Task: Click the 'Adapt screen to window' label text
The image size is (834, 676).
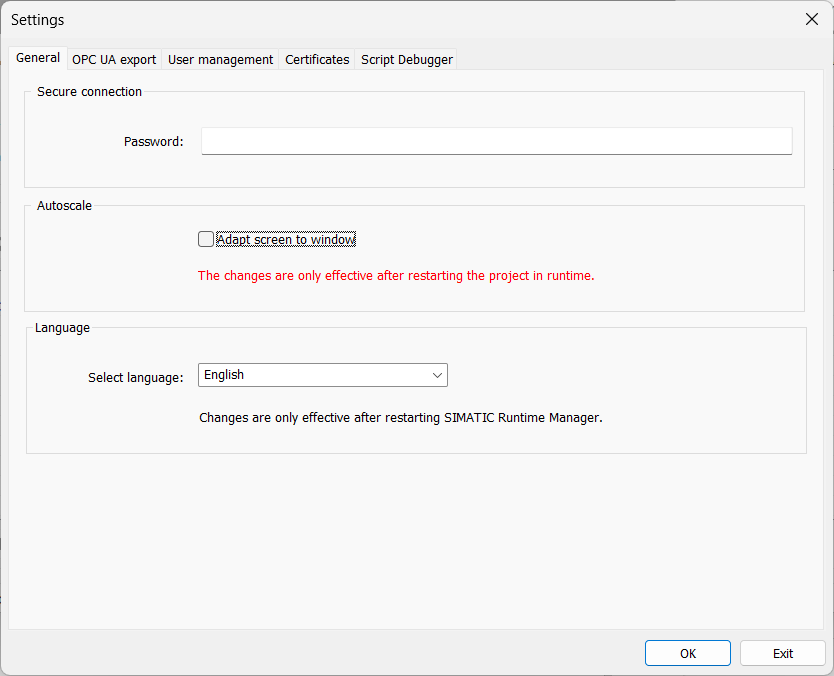Action: (x=286, y=240)
